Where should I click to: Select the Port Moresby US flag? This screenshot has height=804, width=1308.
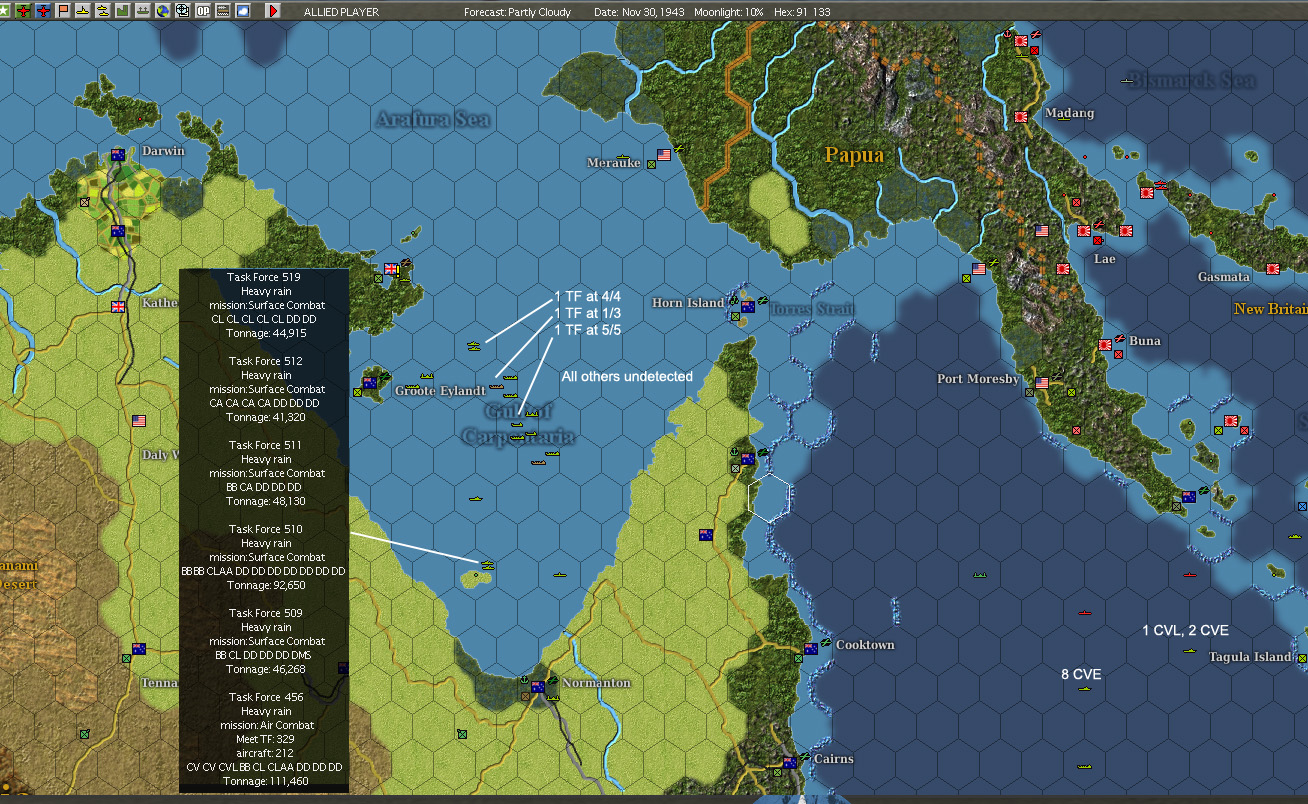point(1042,383)
